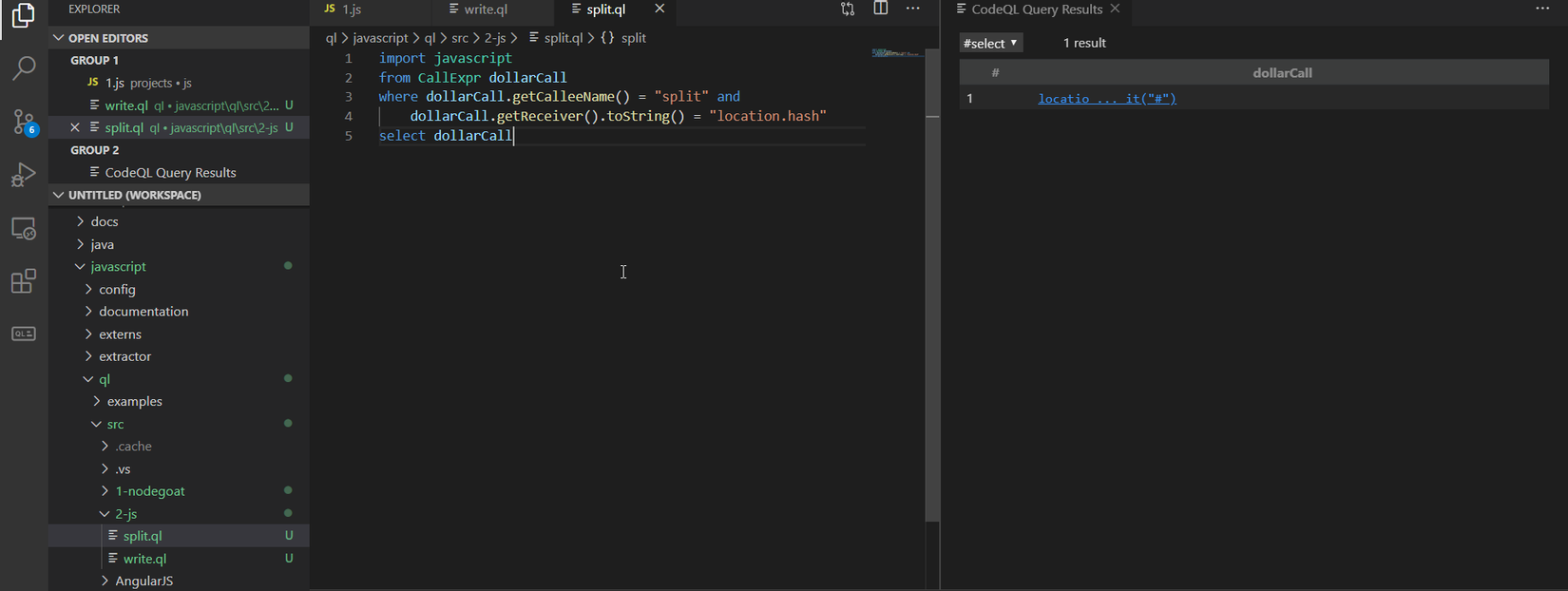Click the GROUP 2 heading
1568x591 pixels.
pyautogui.click(x=94, y=150)
